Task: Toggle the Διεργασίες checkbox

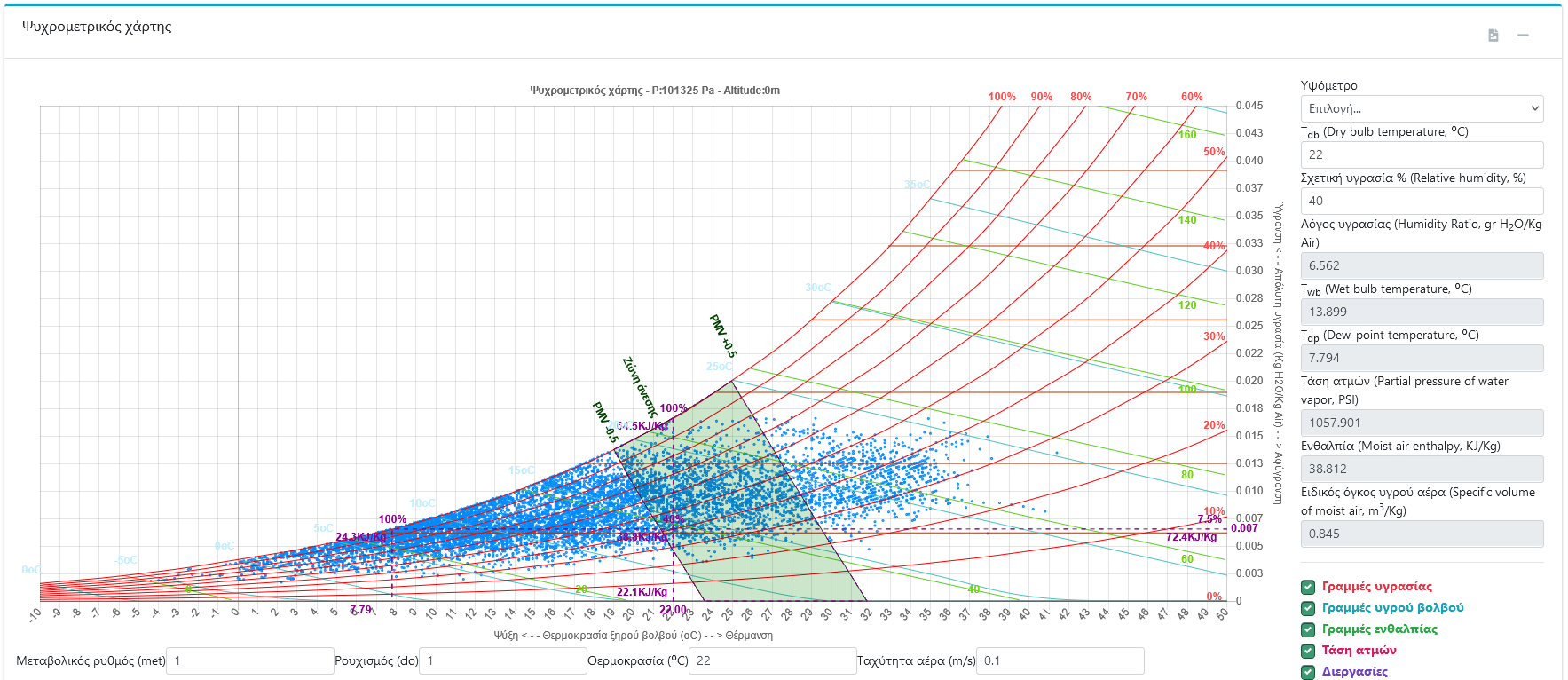Action: (1308, 672)
